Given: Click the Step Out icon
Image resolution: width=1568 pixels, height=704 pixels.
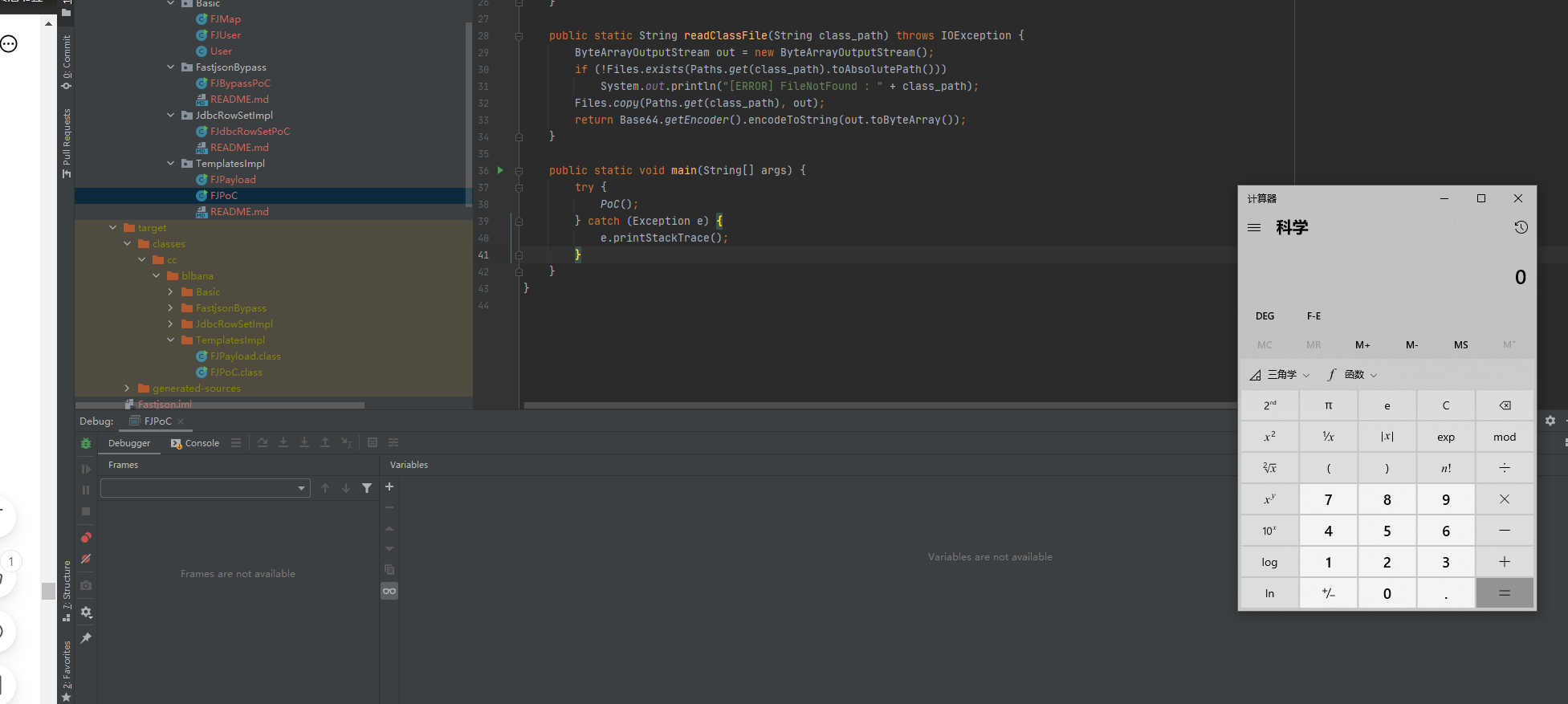Looking at the screenshot, I should click(325, 442).
